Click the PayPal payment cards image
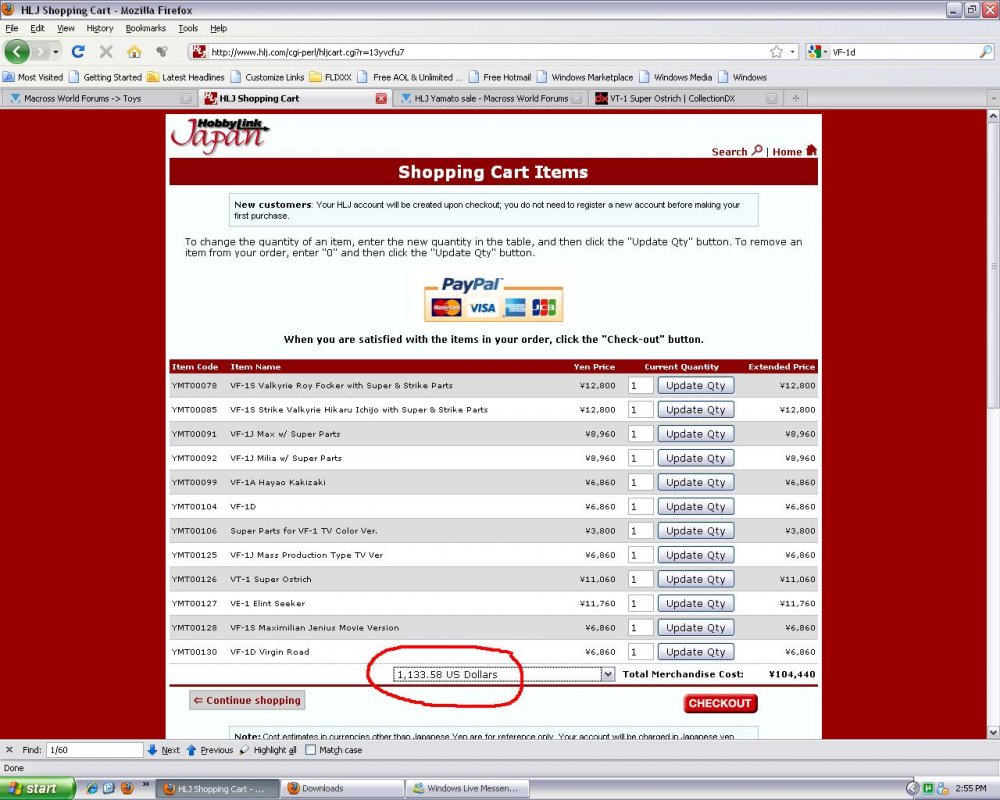 click(x=493, y=300)
